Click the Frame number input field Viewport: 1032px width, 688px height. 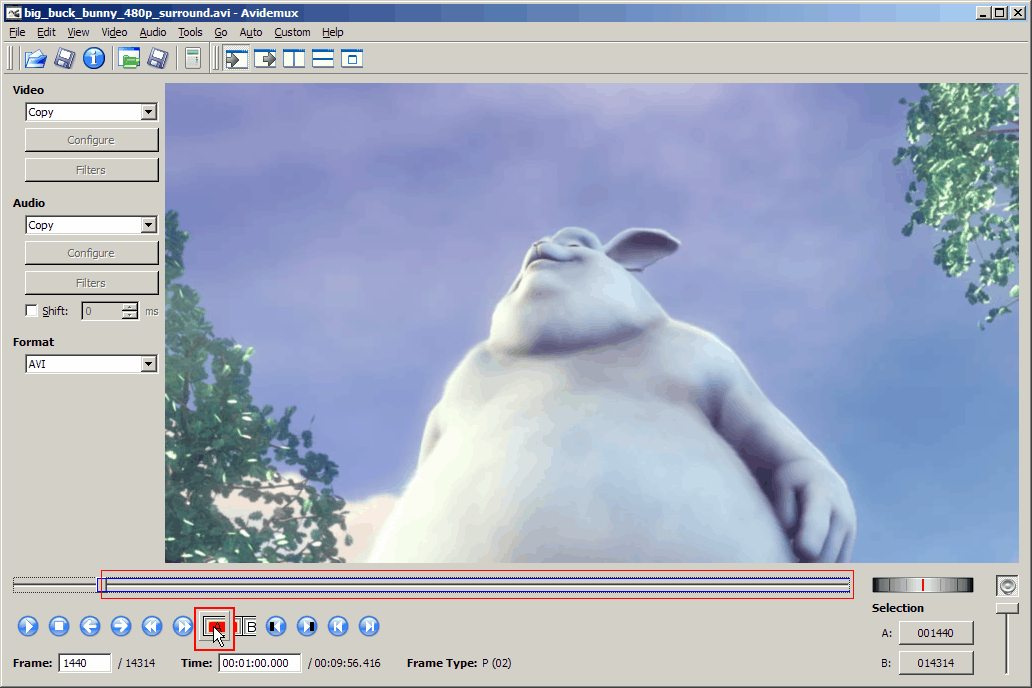85,663
